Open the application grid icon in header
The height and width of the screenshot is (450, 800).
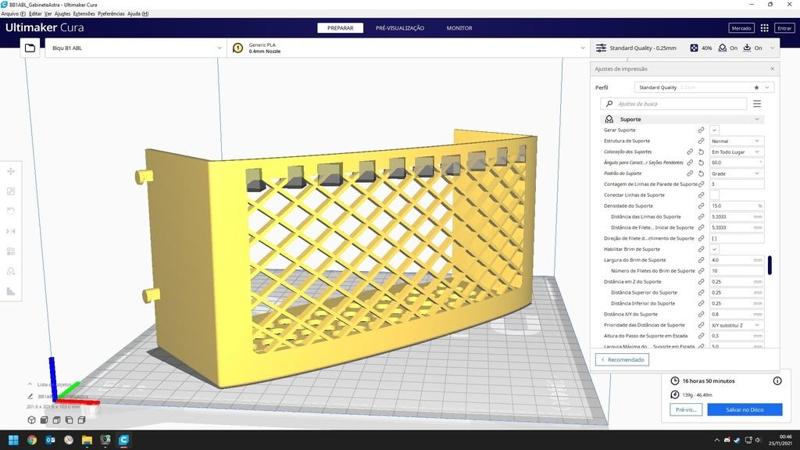coord(764,28)
